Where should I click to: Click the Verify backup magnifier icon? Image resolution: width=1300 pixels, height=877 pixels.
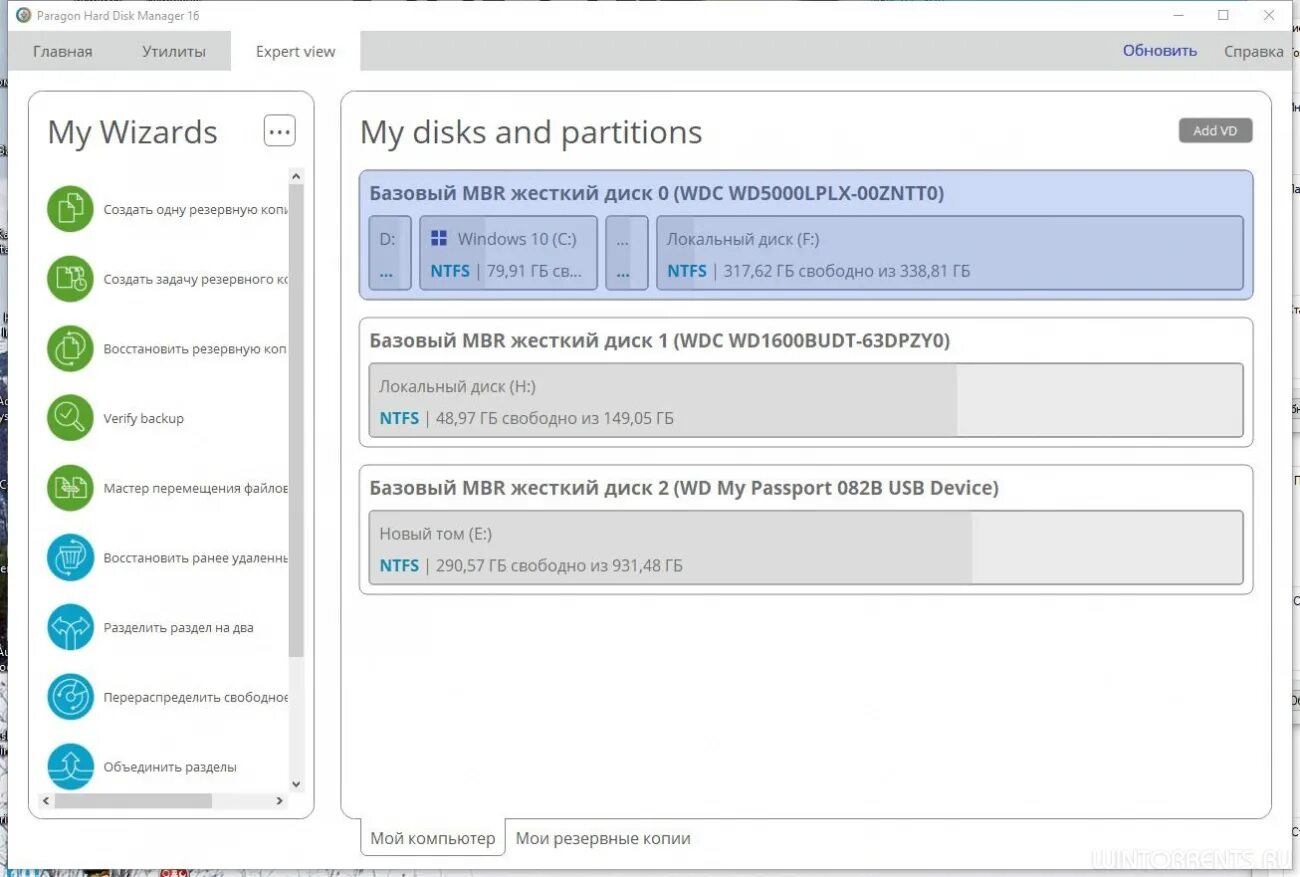click(x=70, y=418)
